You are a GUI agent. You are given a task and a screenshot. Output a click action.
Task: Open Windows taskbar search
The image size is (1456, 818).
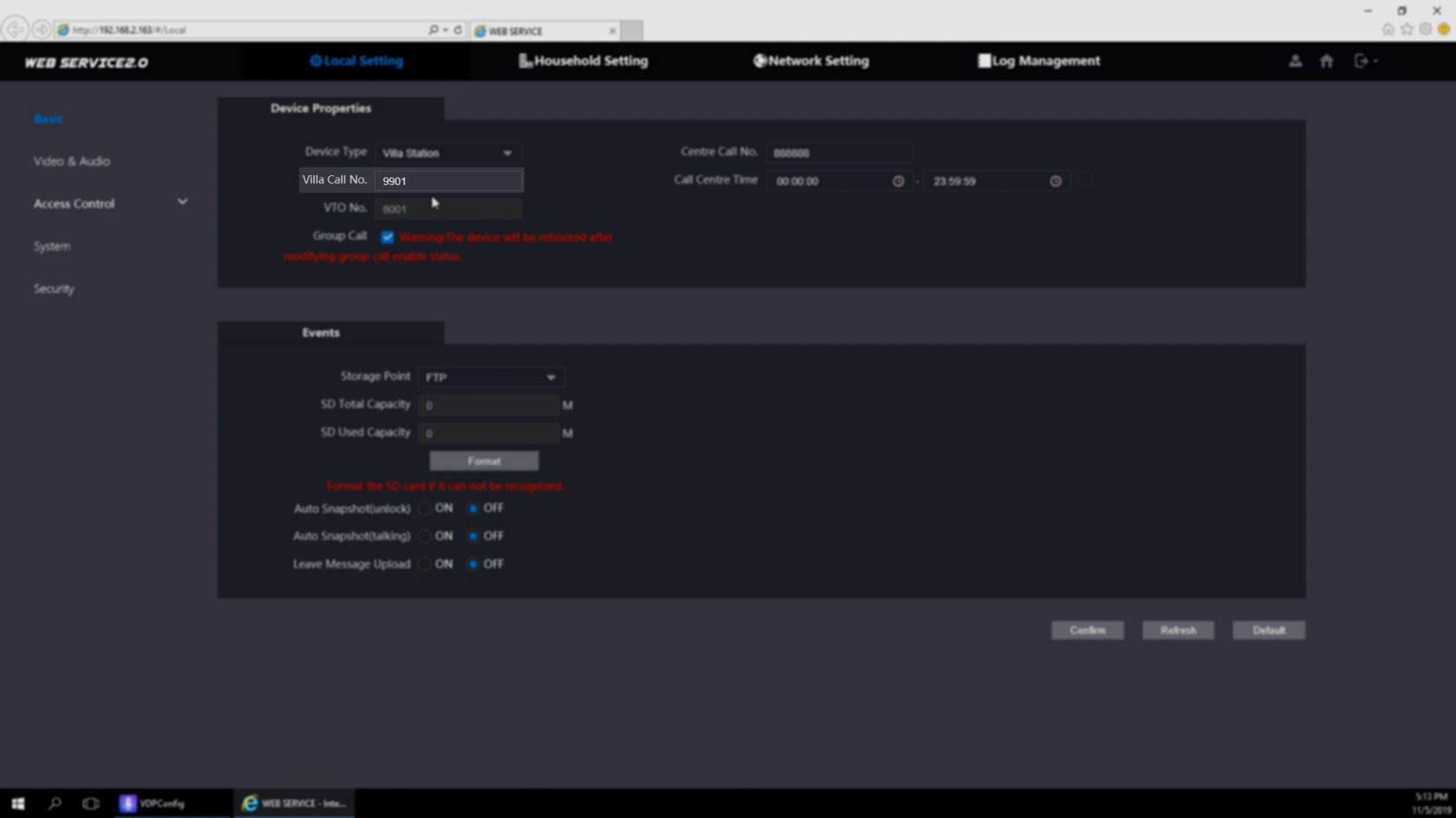pos(55,803)
